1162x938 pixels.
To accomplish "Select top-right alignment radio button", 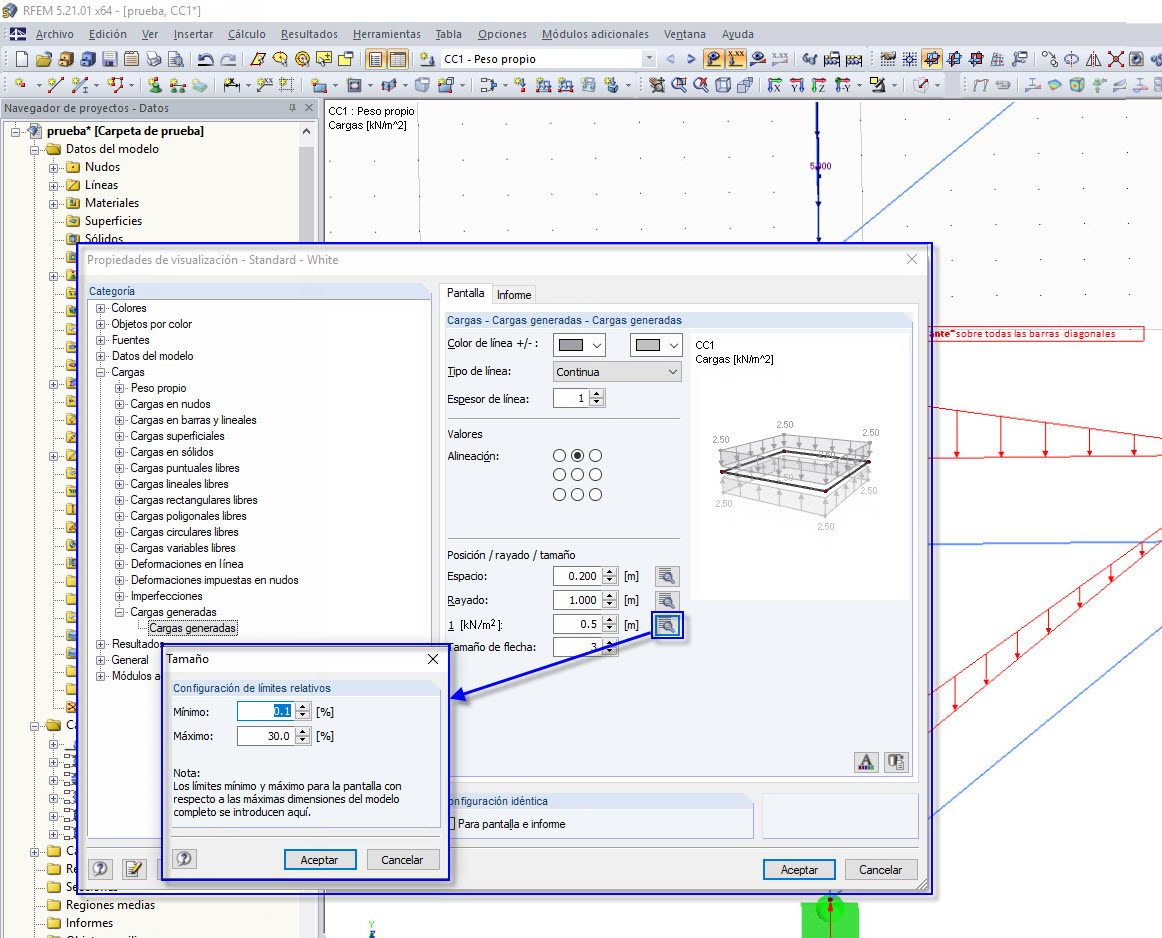I will (596, 456).
